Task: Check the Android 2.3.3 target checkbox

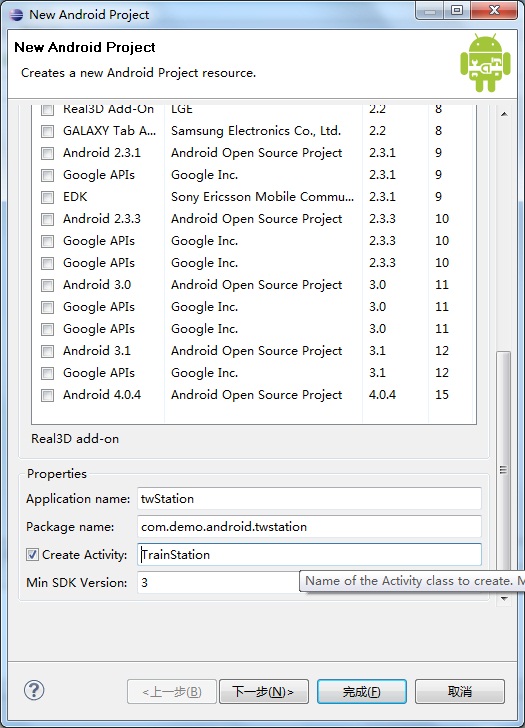Action: [x=47, y=219]
